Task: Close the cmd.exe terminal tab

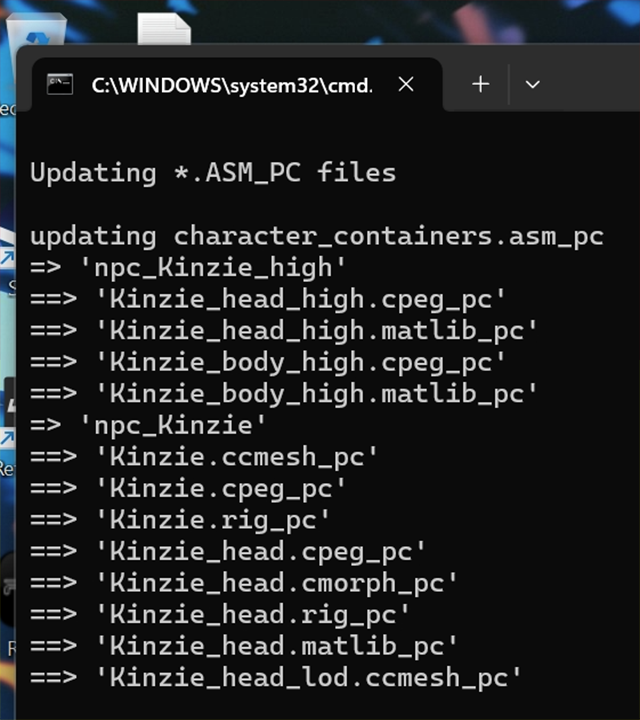Action: (406, 84)
